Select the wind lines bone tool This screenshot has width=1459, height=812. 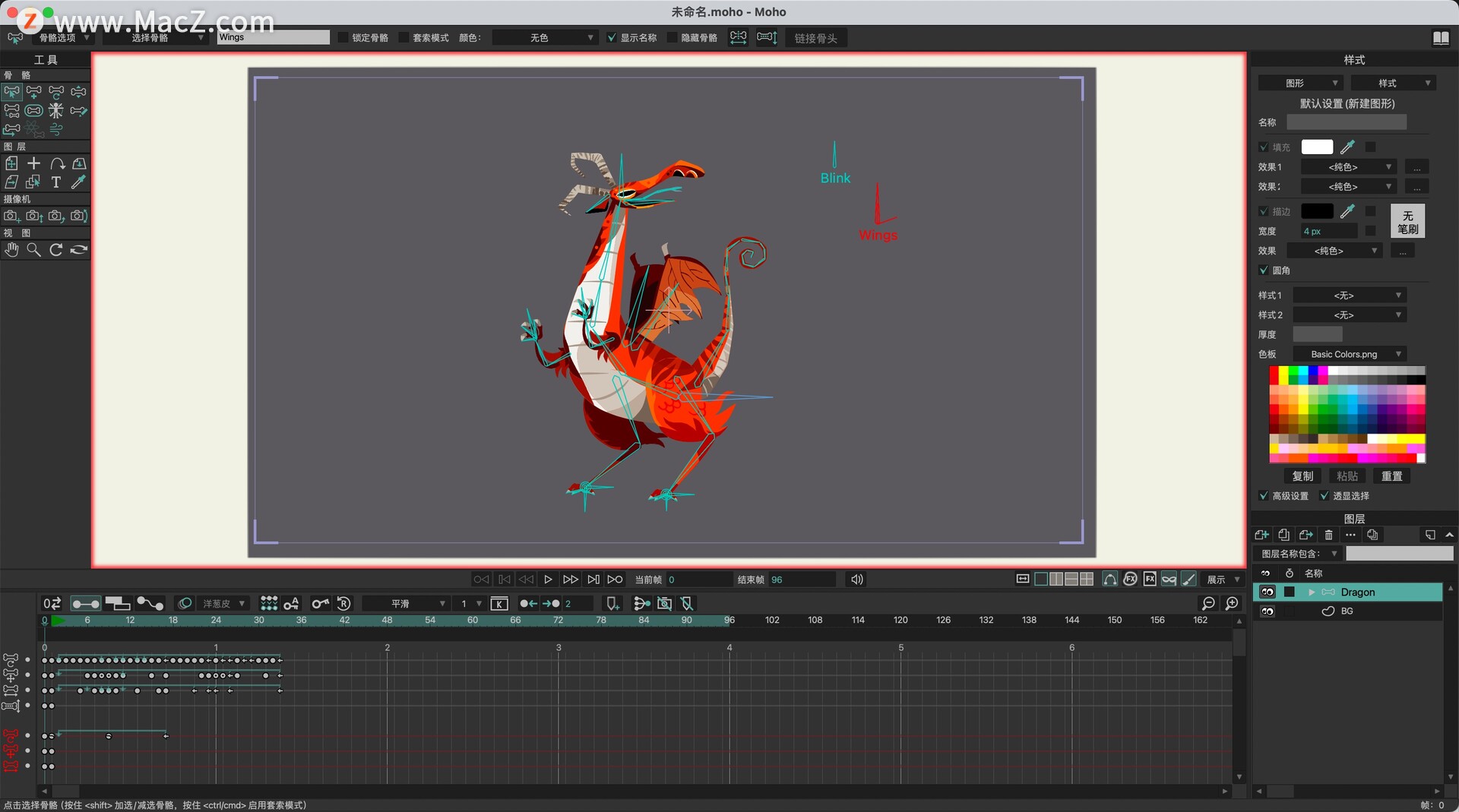click(56, 130)
